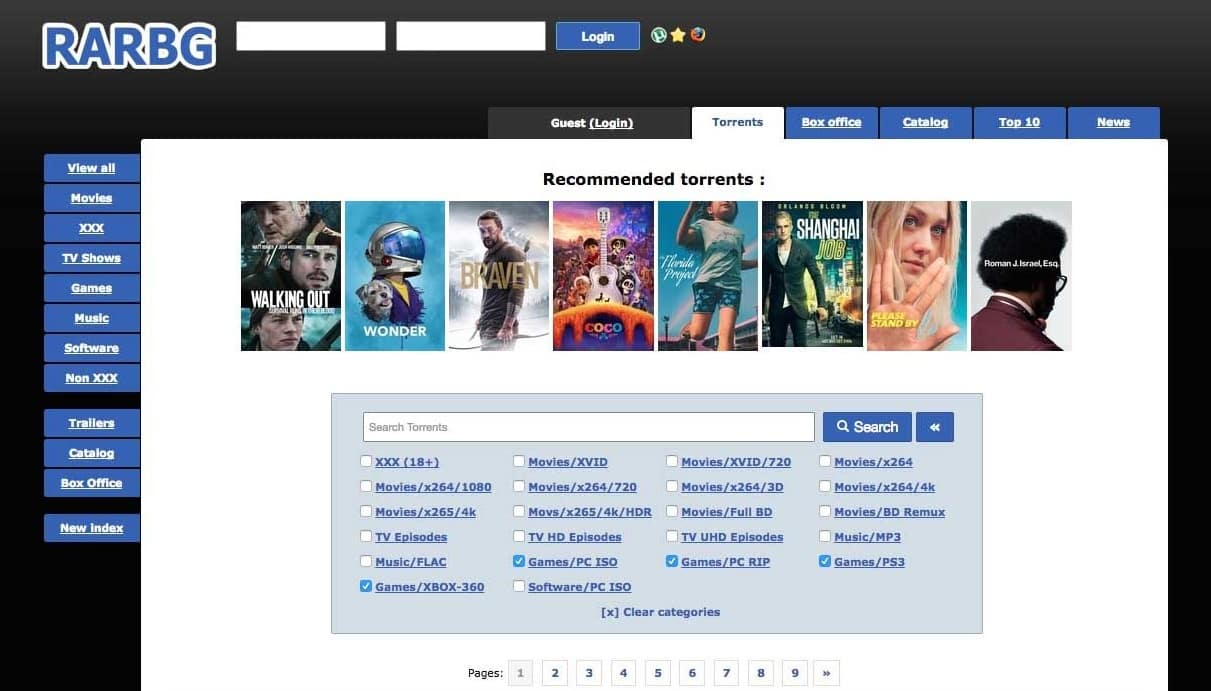The height and width of the screenshot is (691, 1211).
Task: Open New index in sidebar
Action: [91, 528]
